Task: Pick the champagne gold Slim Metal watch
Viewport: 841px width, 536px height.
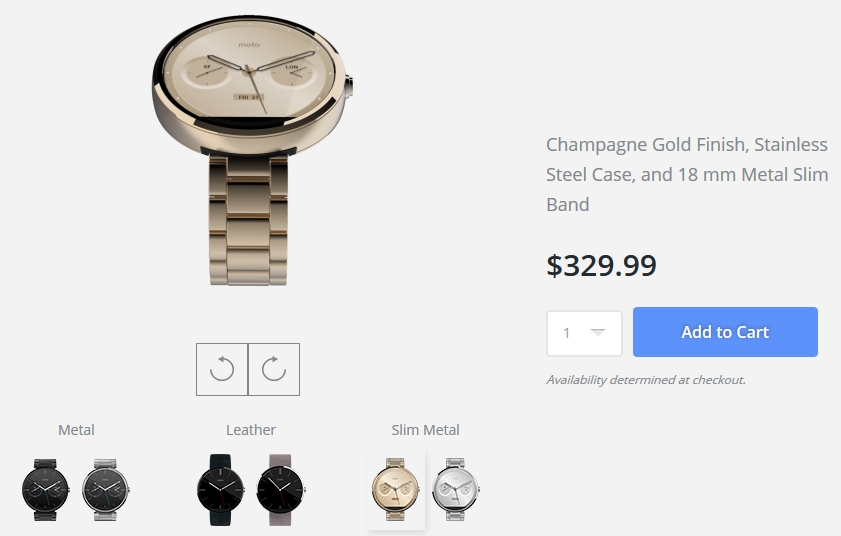Action: pyautogui.click(x=396, y=489)
